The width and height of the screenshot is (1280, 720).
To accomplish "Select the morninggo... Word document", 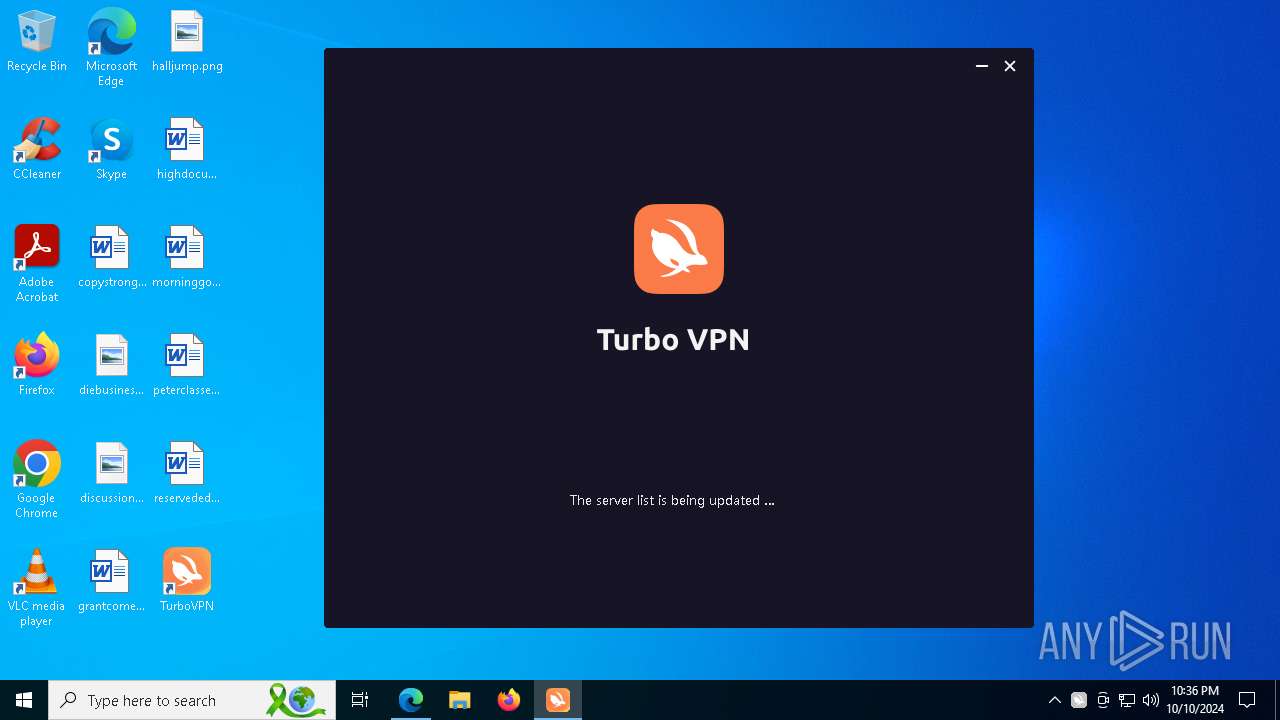I will pyautogui.click(x=187, y=258).
